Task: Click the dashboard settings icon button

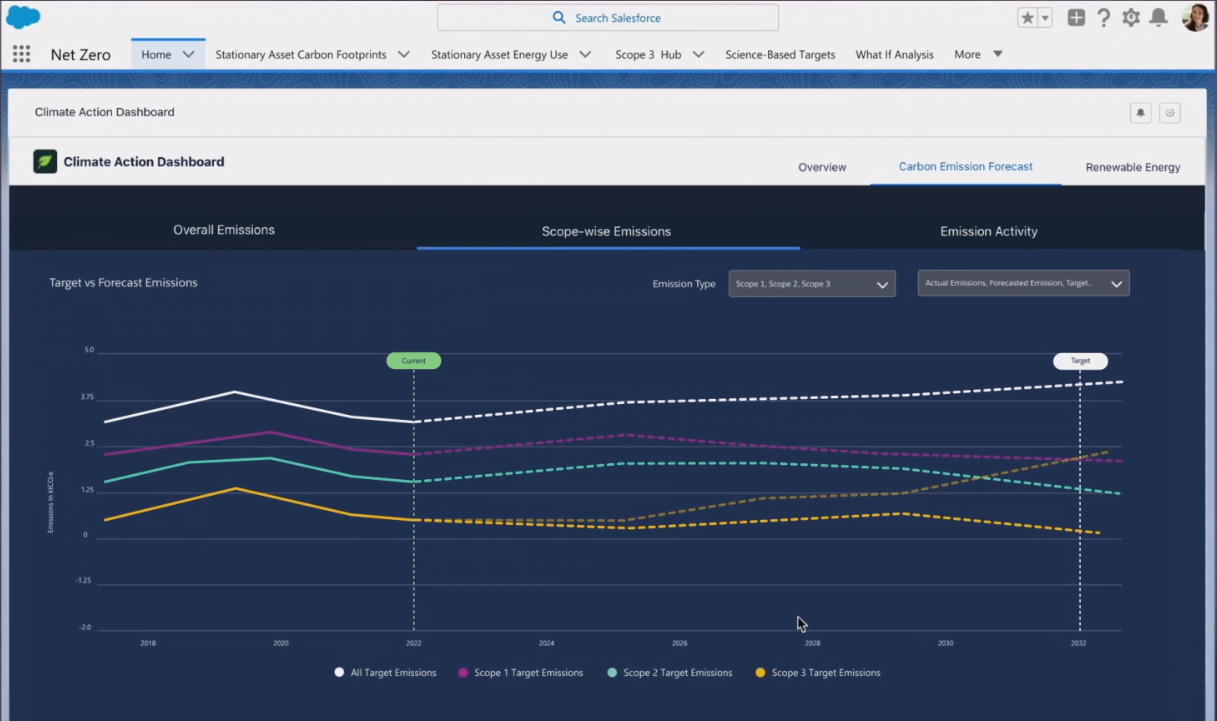Action: (x=1170, y=113)
